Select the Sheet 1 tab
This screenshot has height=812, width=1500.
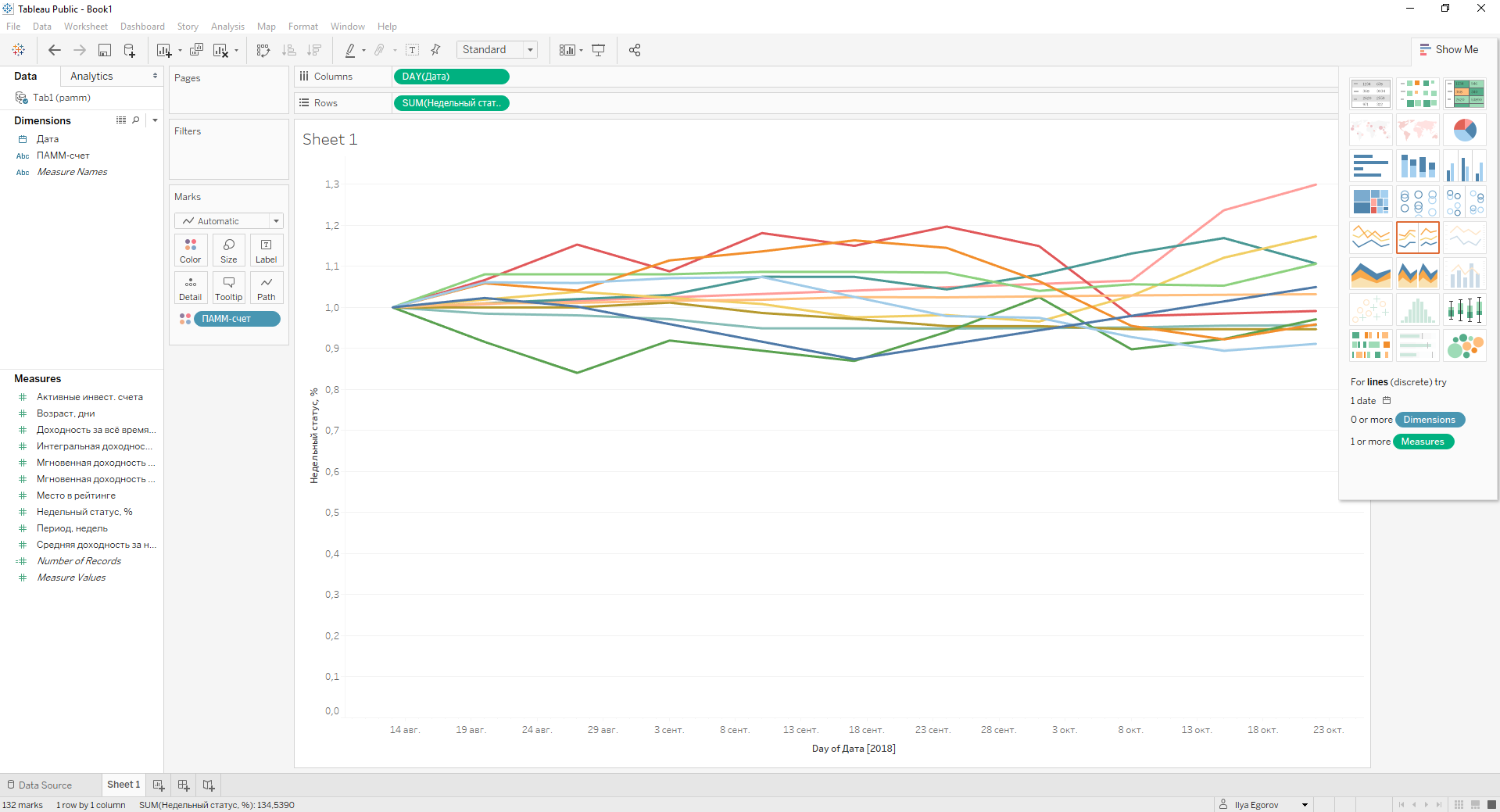pos(124,785)
